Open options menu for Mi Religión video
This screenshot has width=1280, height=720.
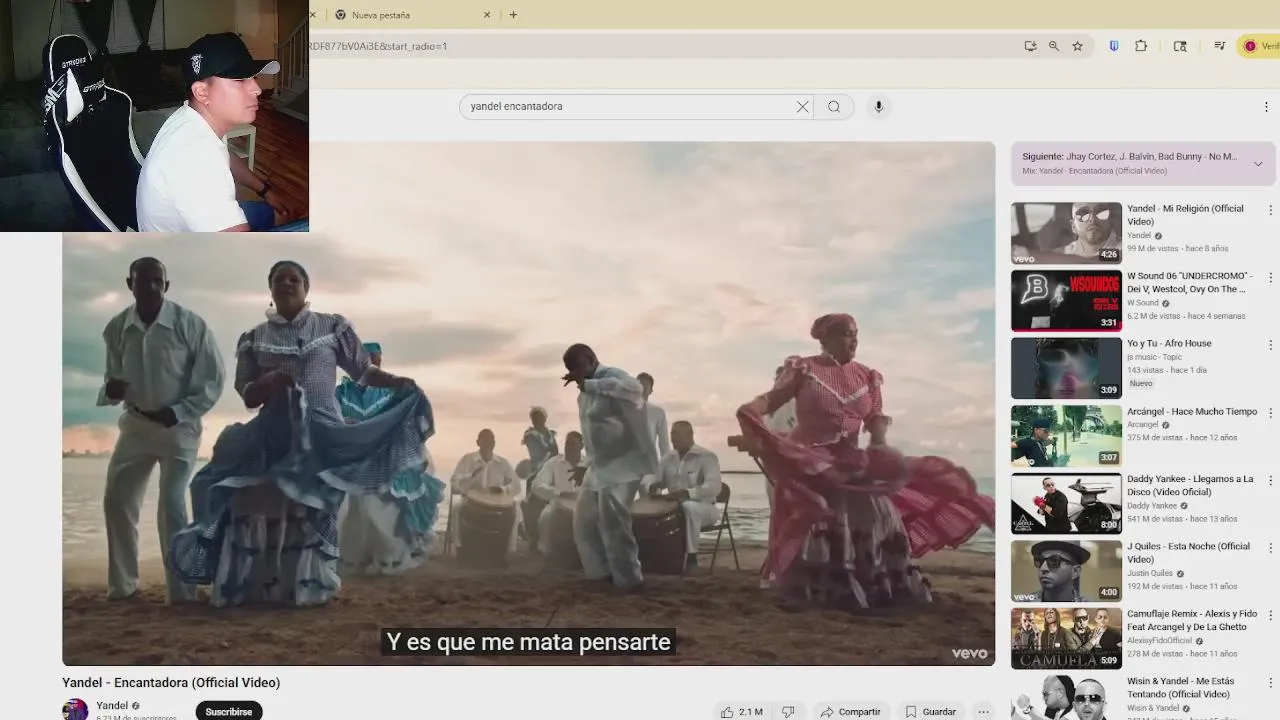pos(1271,210)
